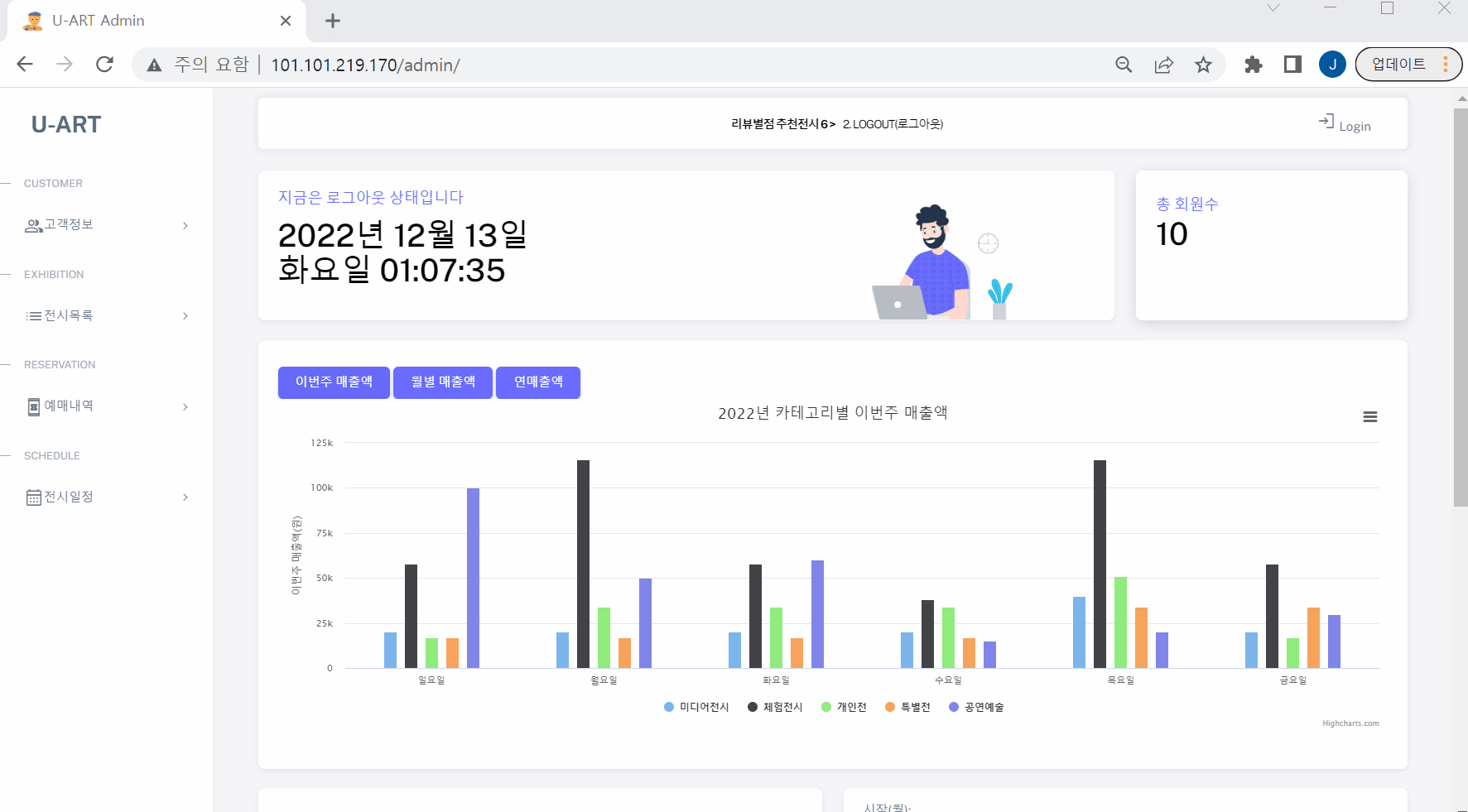Select the 전시목록 list icon
Image resolution: width=1468 pixels, height=812 pixels.
point(33,315)
